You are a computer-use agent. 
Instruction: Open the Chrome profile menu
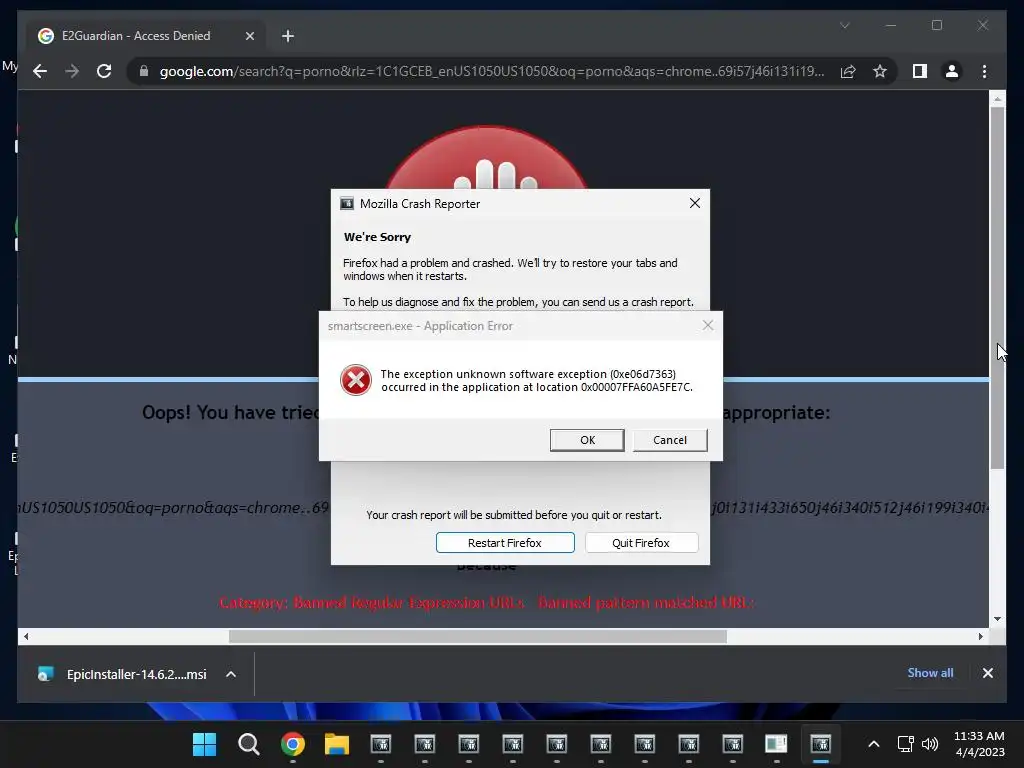(x=952, y=71)
